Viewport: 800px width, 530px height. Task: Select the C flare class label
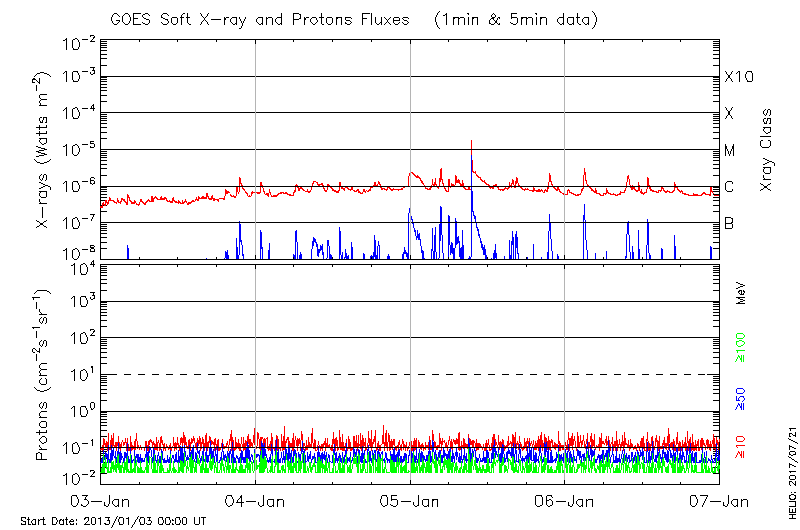click(729, 186)
